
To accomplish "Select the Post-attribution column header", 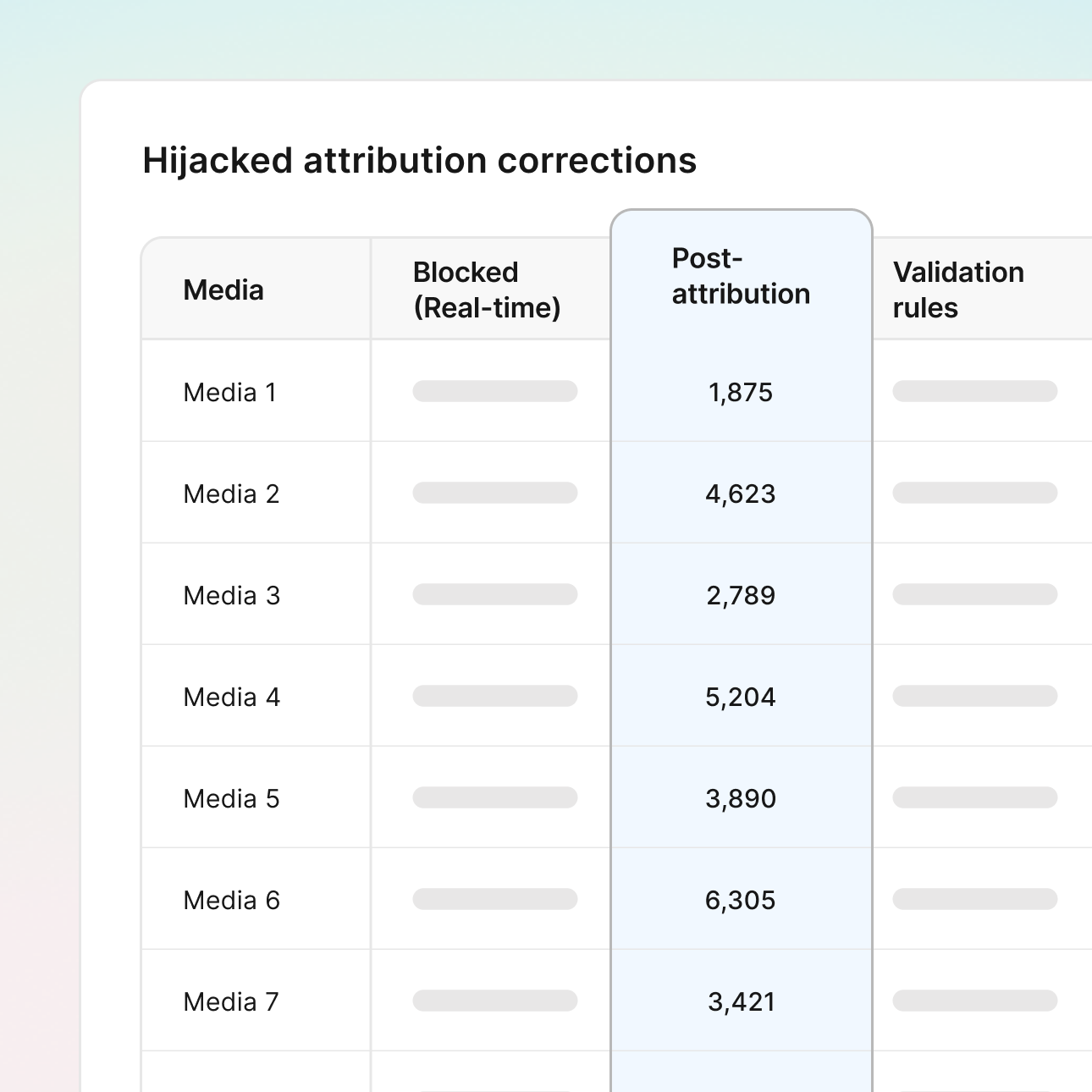I will coord(741,276).
